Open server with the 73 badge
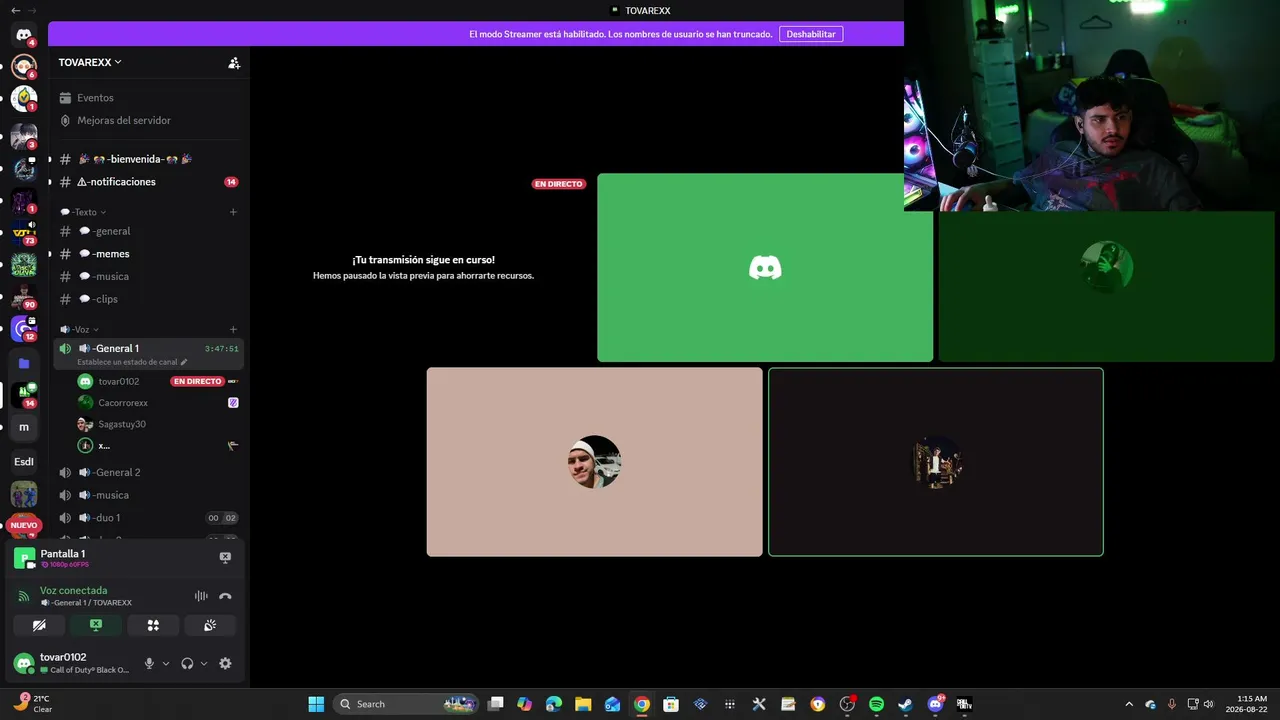 [x=24, y=233]
